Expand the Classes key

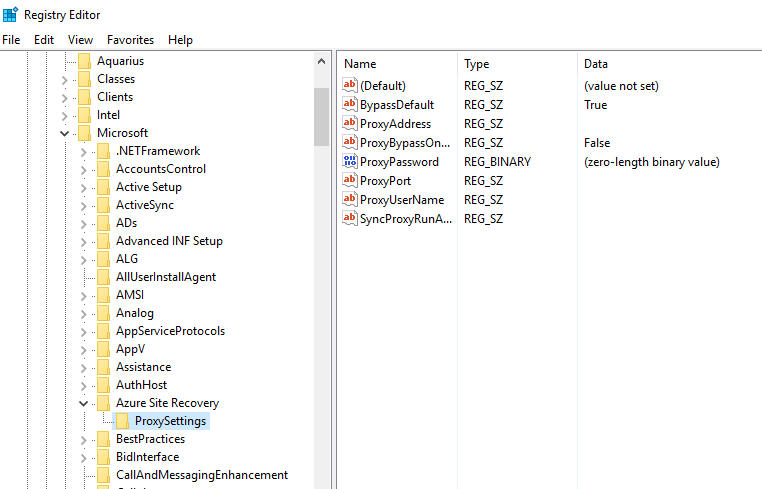click(x=65, y=80)
